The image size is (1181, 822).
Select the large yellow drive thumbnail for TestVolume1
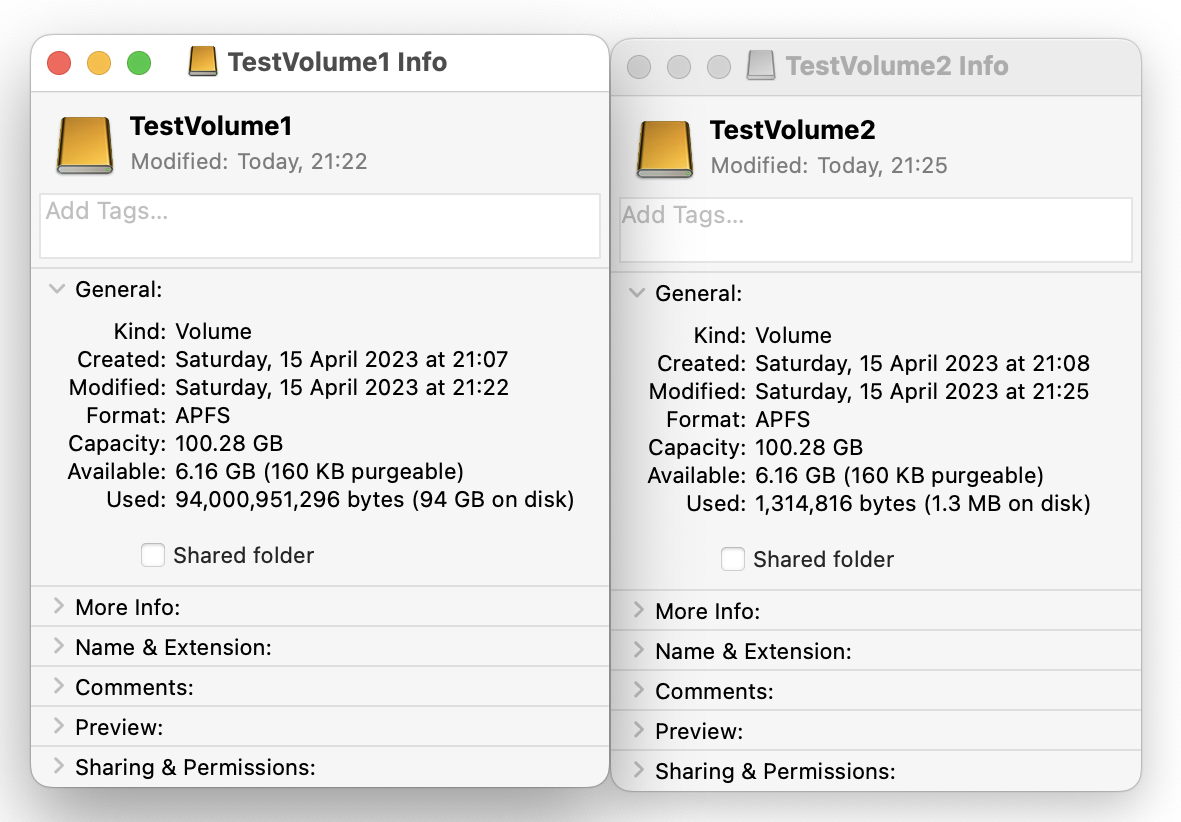(x=84, y=143)
